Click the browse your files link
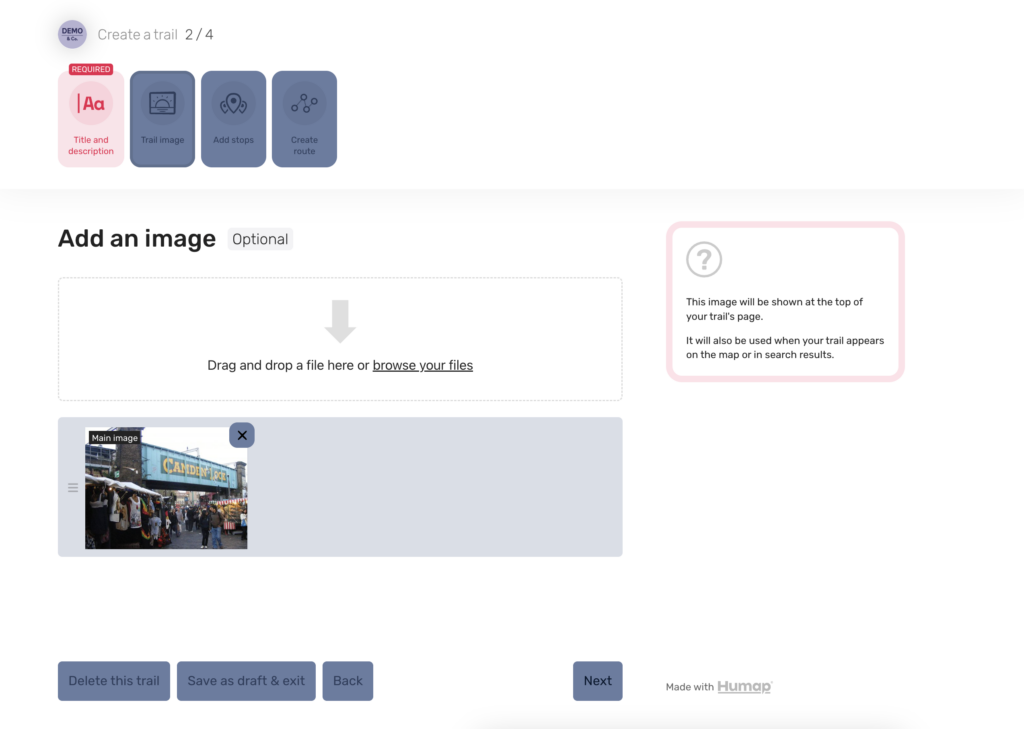The image size is (1024, 729). pyautogui.click(x=422, y=365)
